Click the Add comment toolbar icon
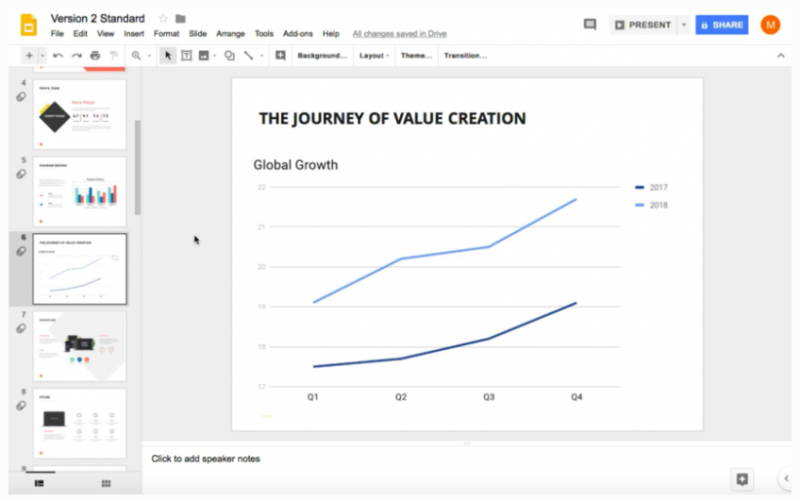The width and height of the screenshot is (800, 500). pos(280,56)
